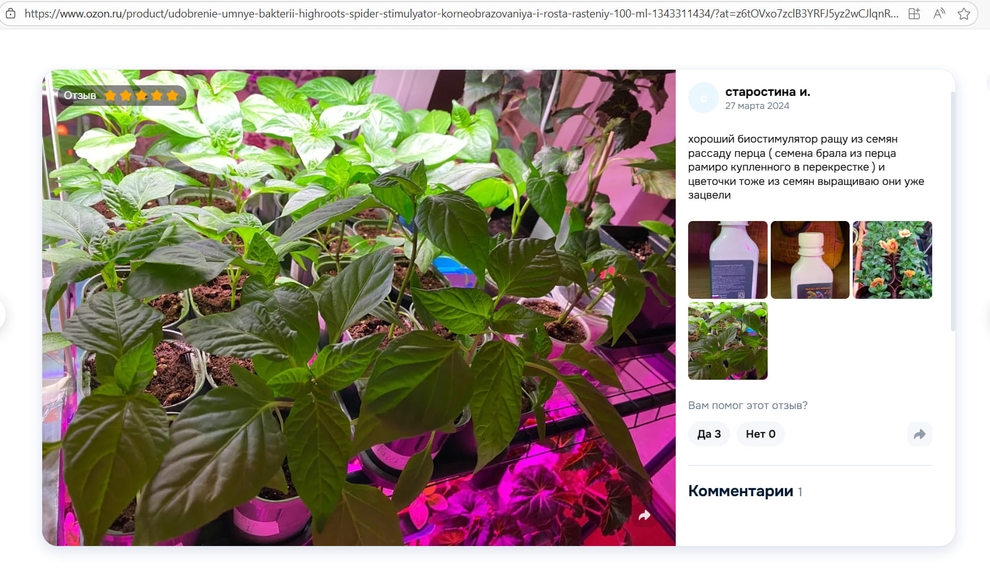Click the large pepper seedlings photo

coord(359,307)
